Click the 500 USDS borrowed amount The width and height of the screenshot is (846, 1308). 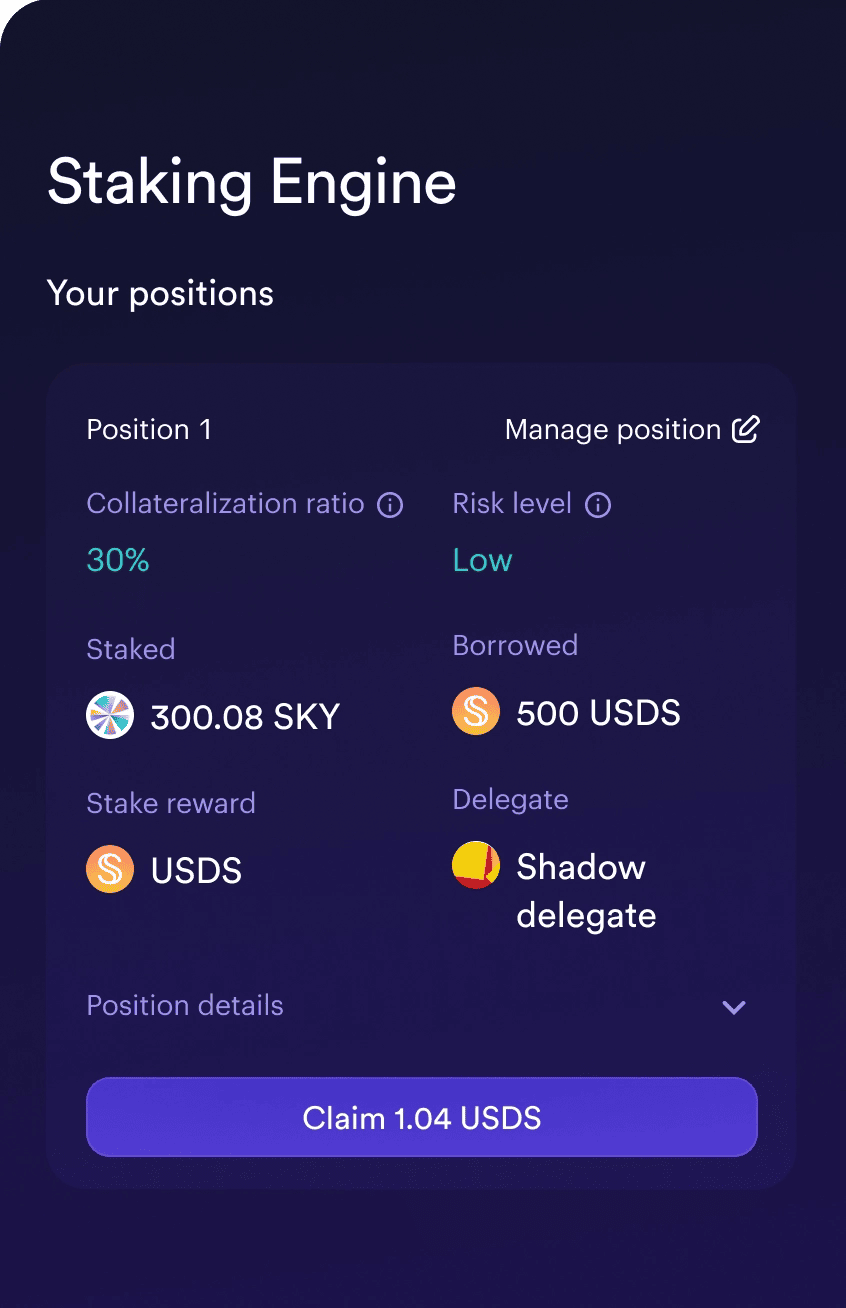[598, 713]
